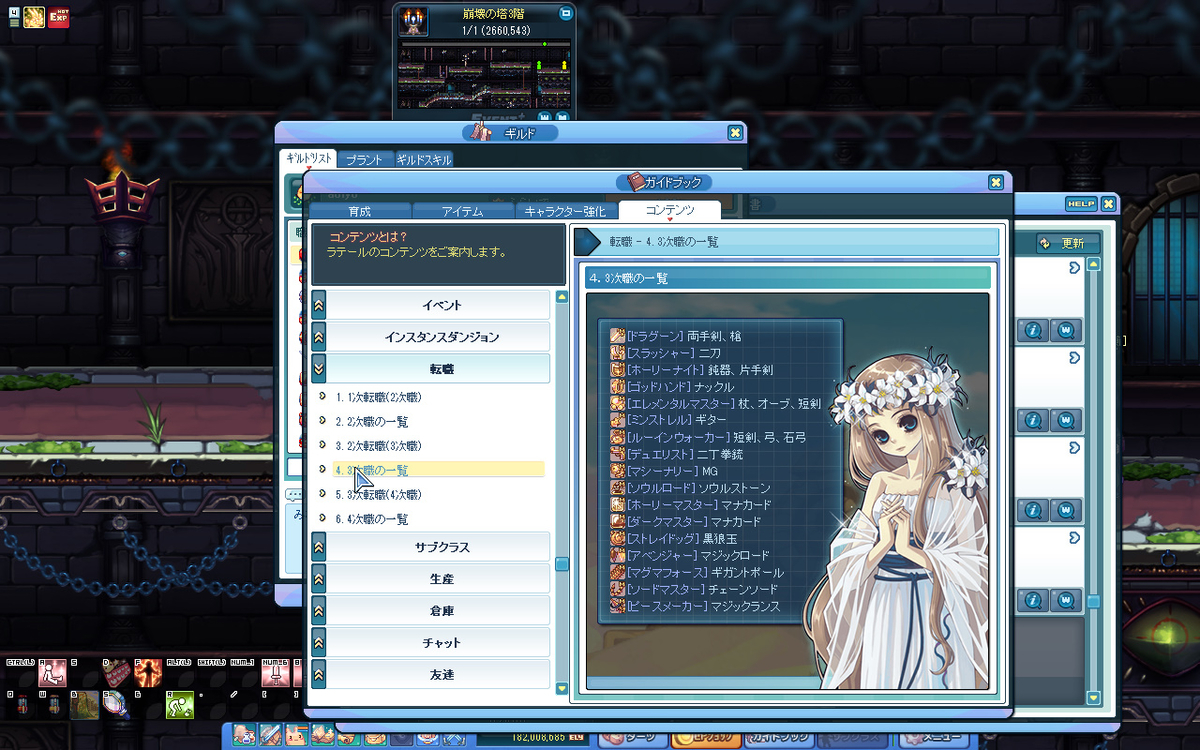Open the ギルドスキル tab in the guild window

(427, 158)
